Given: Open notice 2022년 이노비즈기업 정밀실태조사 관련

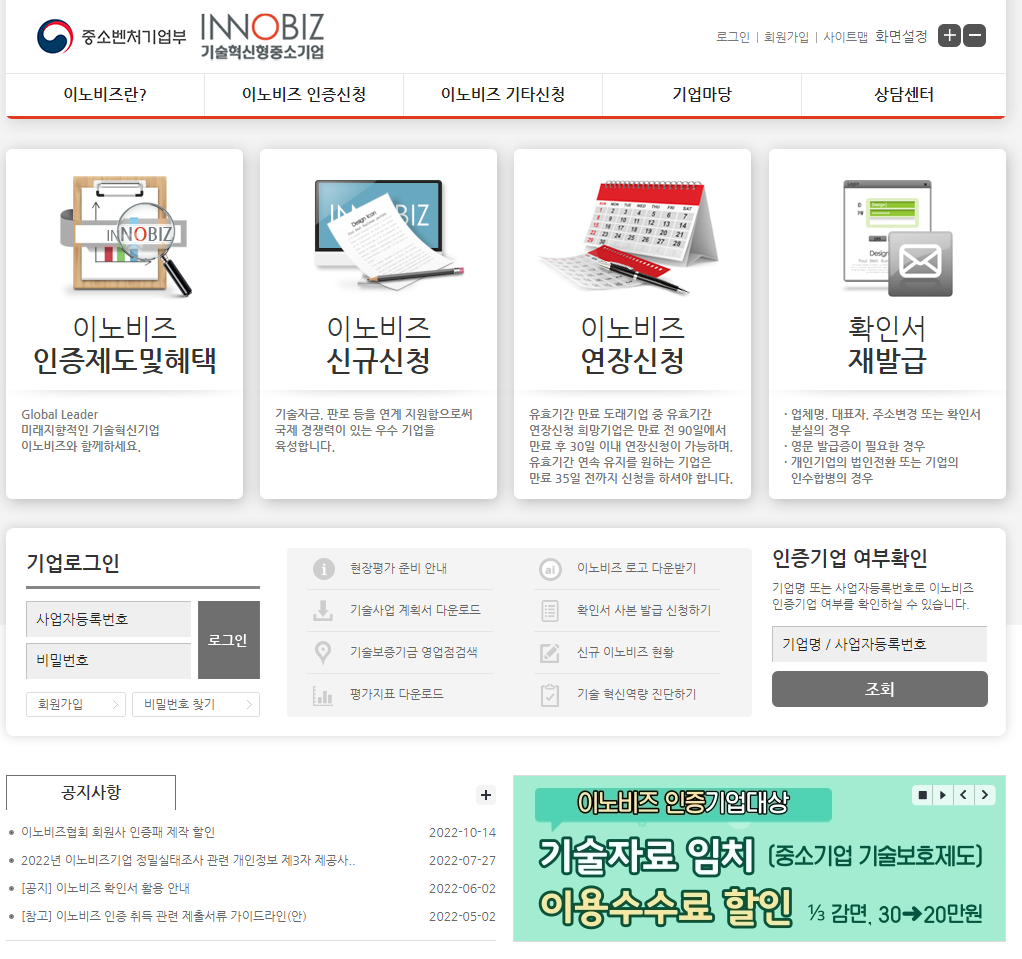Looking at the screenshot, I should [188, 860].
